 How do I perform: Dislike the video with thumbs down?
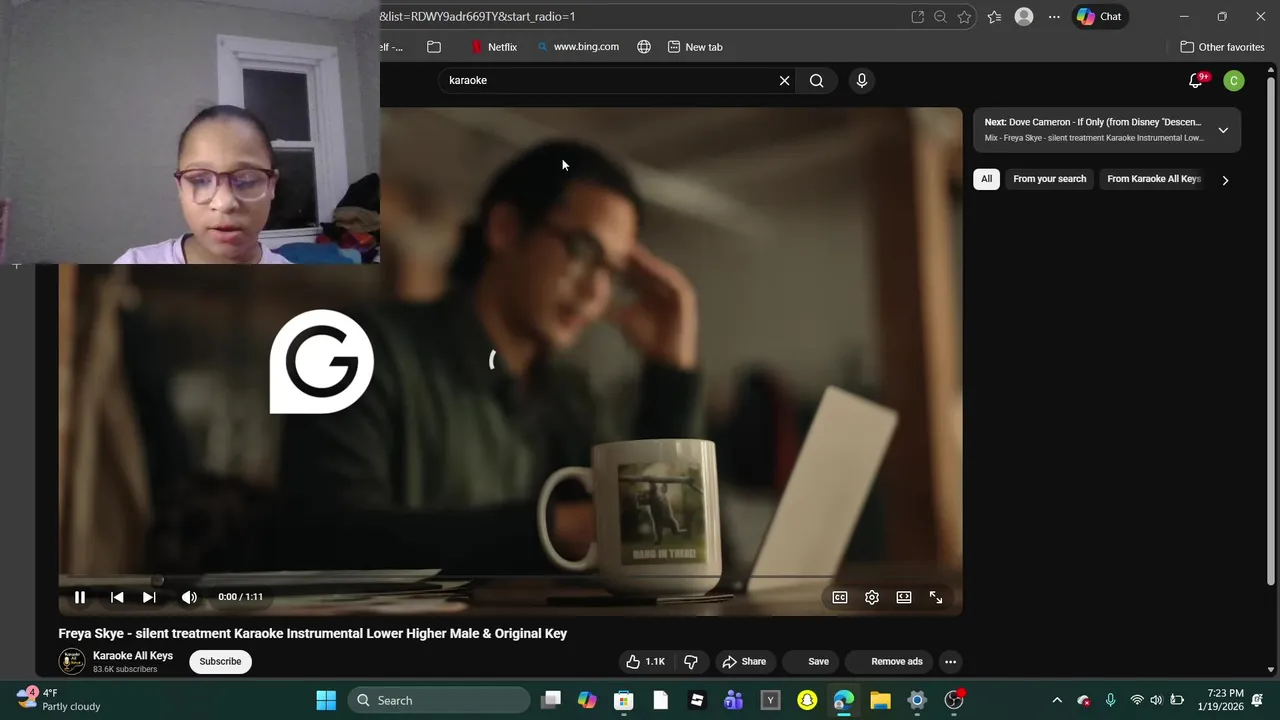(691, 661)
